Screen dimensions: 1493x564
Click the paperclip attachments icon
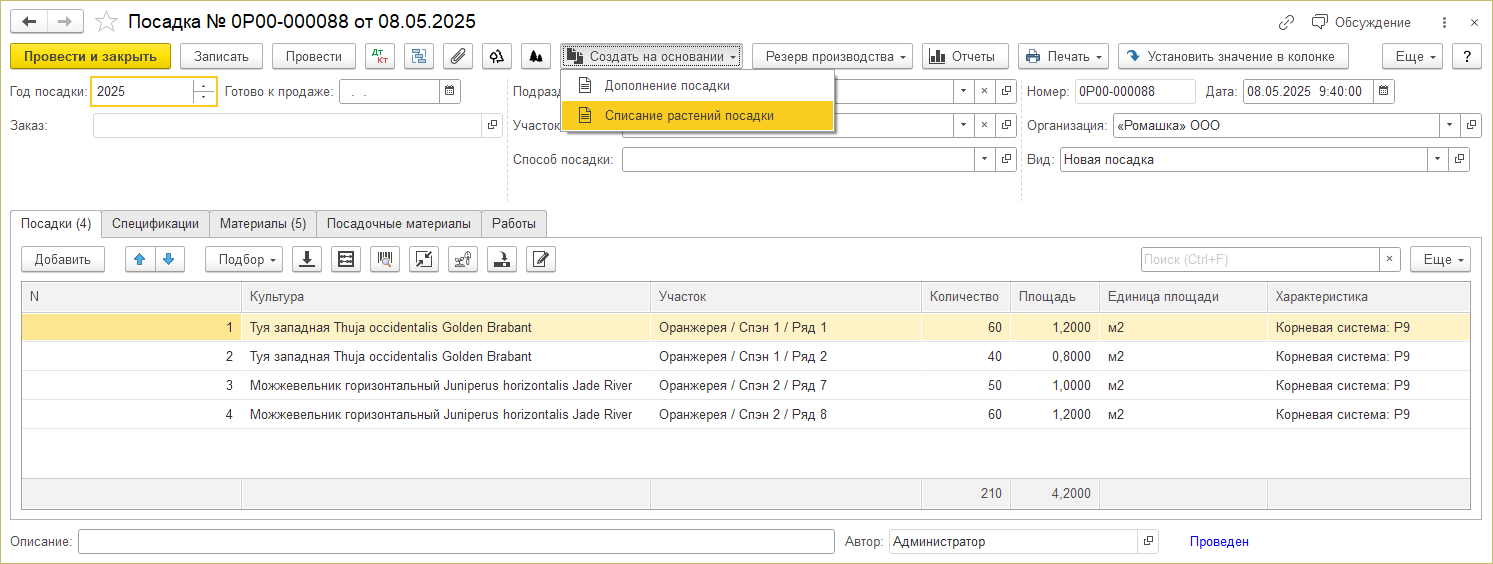457,57
